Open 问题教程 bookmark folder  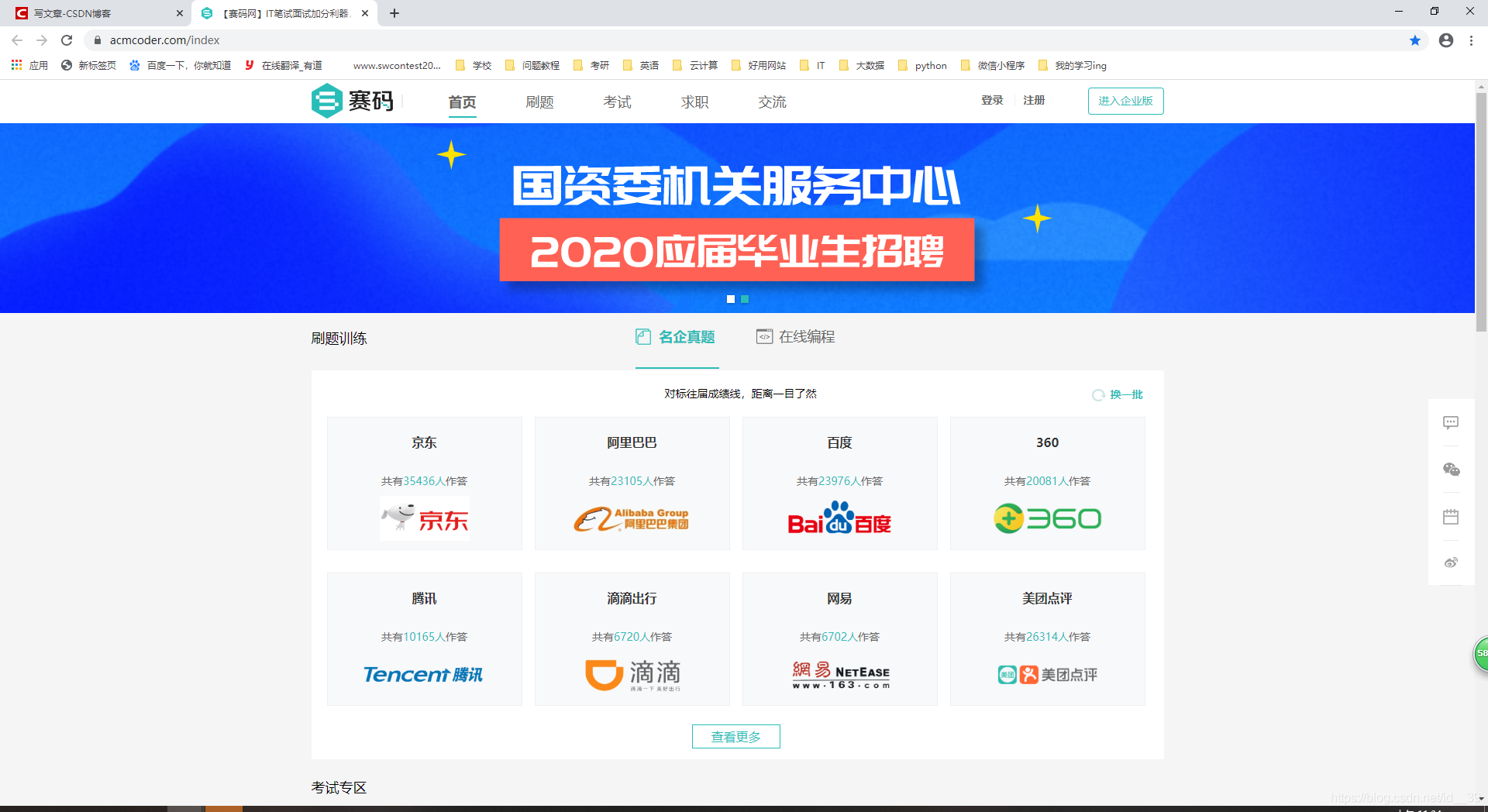tap(532, 65)
